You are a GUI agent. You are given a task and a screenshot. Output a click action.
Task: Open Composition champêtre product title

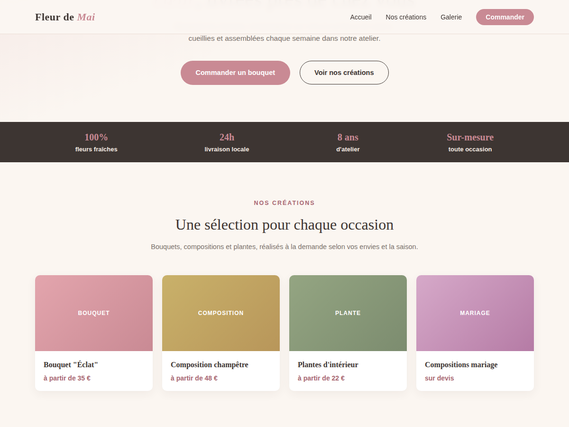click(x=209, y=365)
